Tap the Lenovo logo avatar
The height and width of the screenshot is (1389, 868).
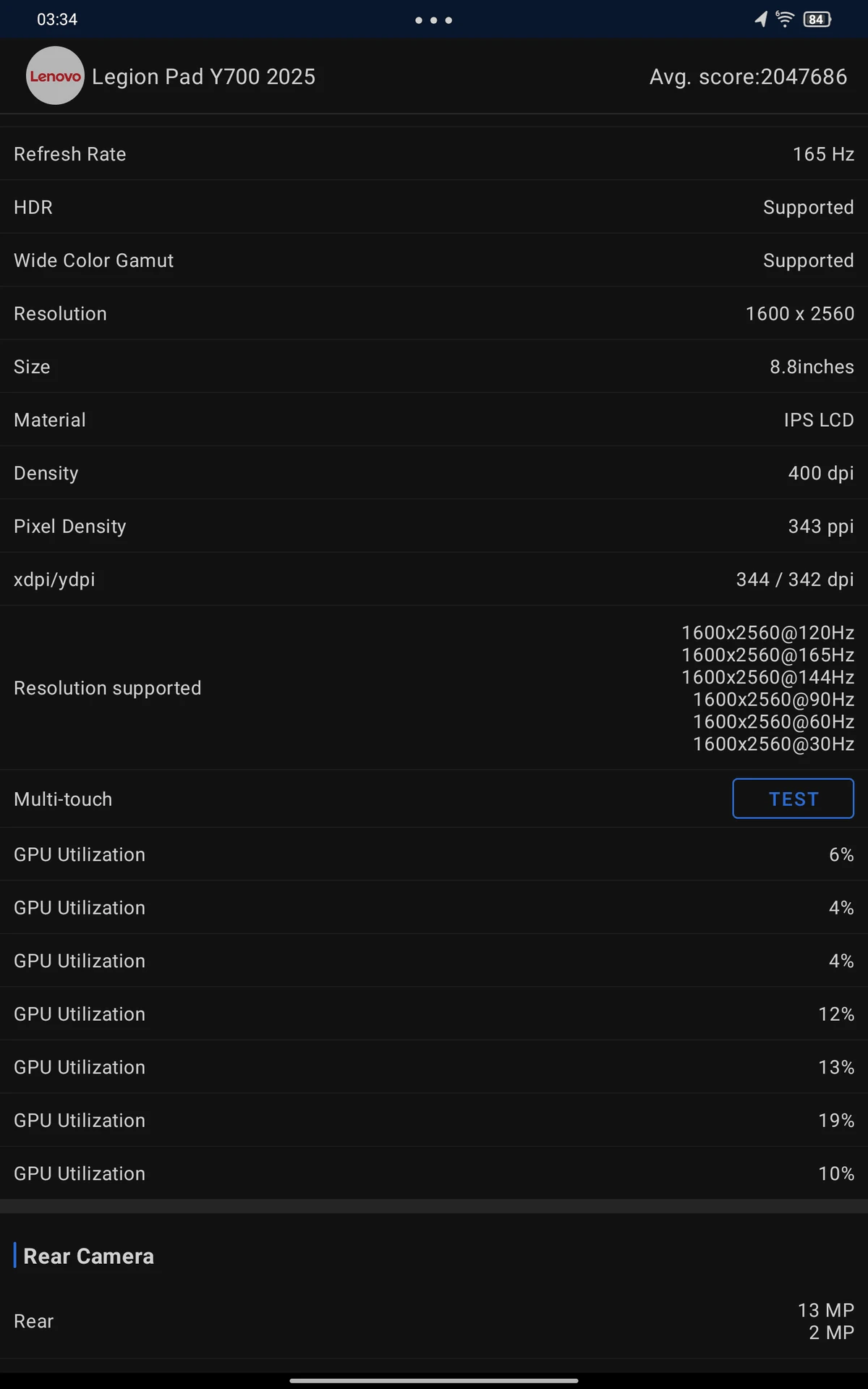[x=55, y=76]
